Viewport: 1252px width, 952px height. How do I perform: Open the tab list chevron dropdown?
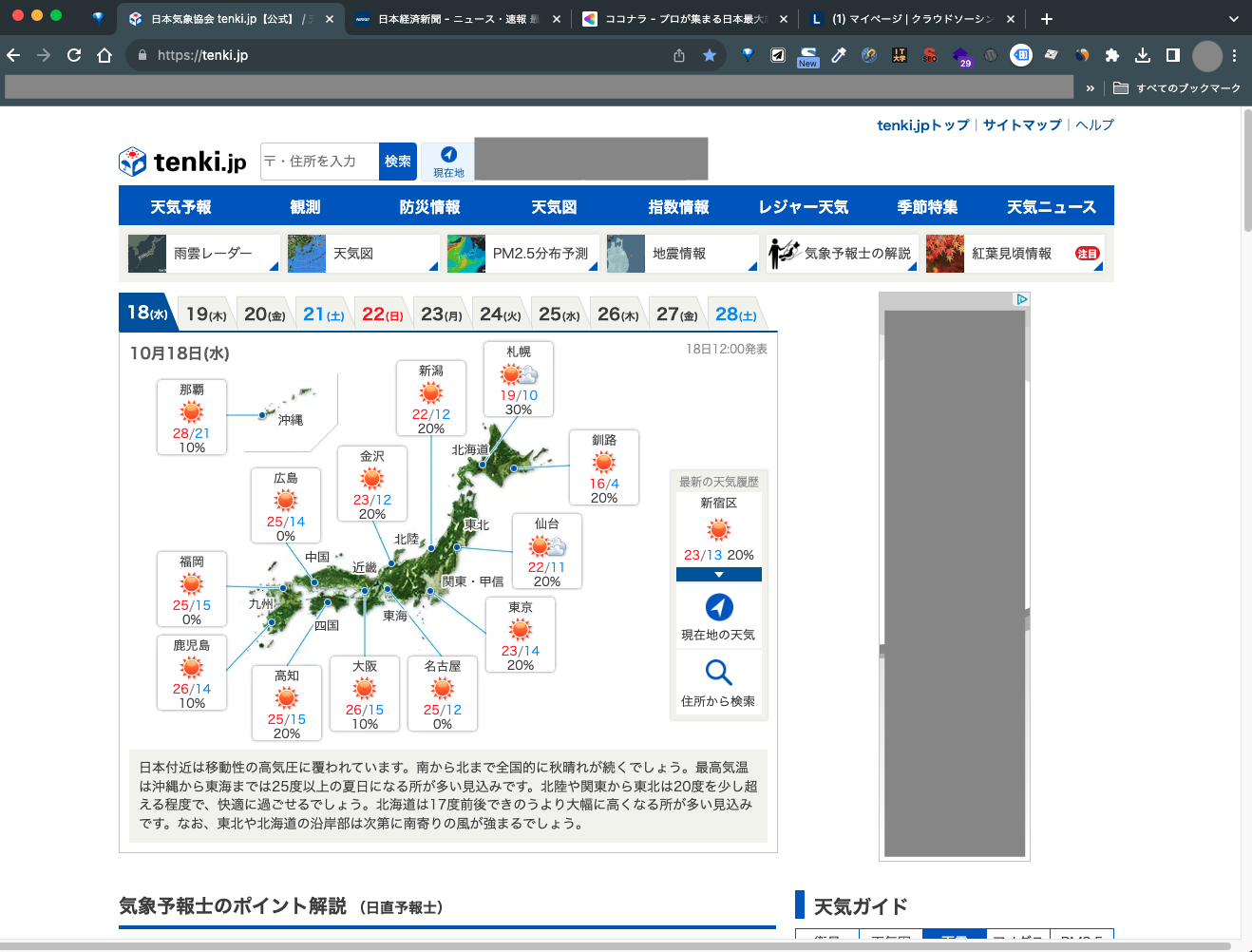1233,19
